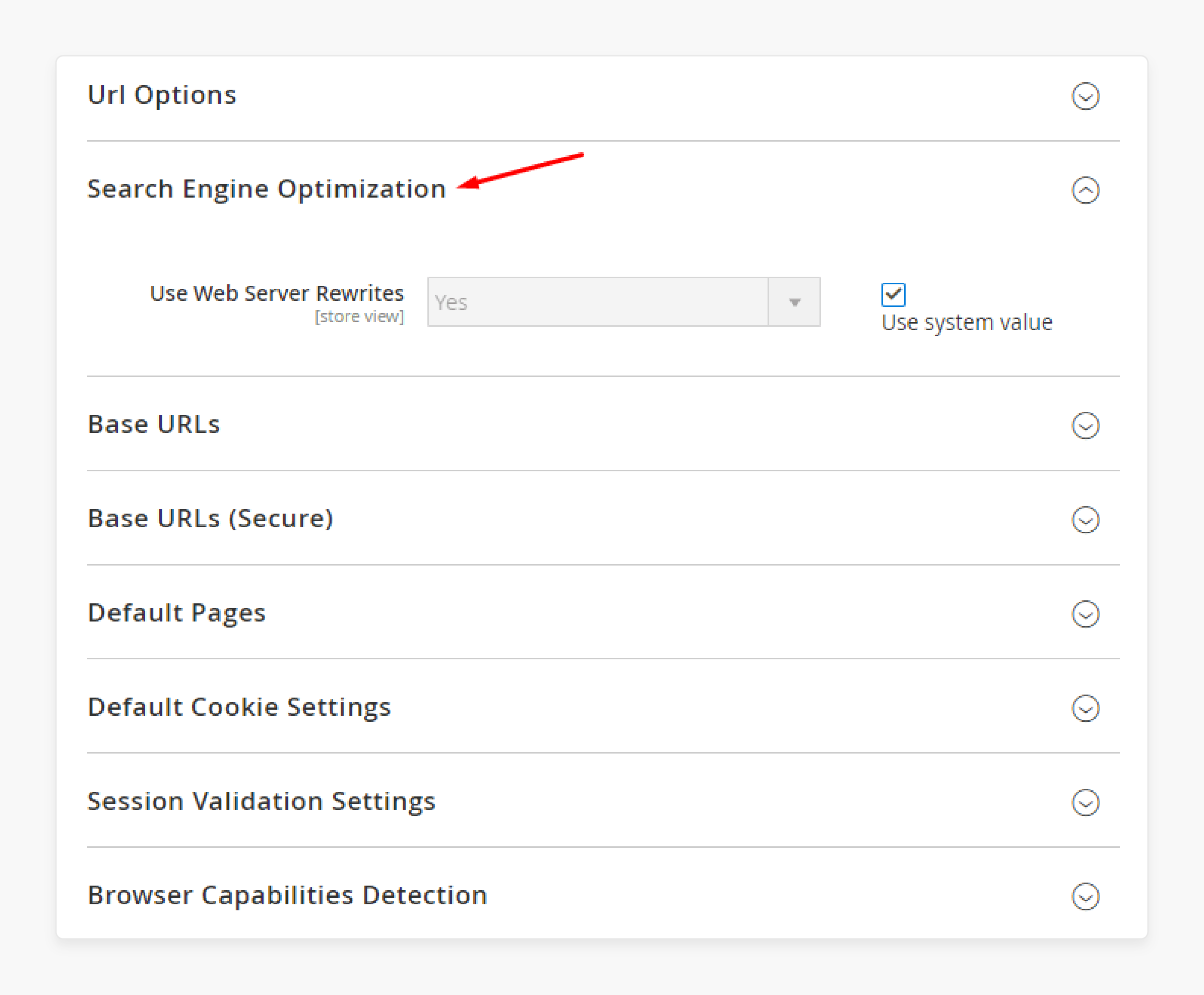Expand the Browser Capabilities Detection chevron icon
The height and width of the screenshot is (995, 1204).
(x=1086, y=896)
